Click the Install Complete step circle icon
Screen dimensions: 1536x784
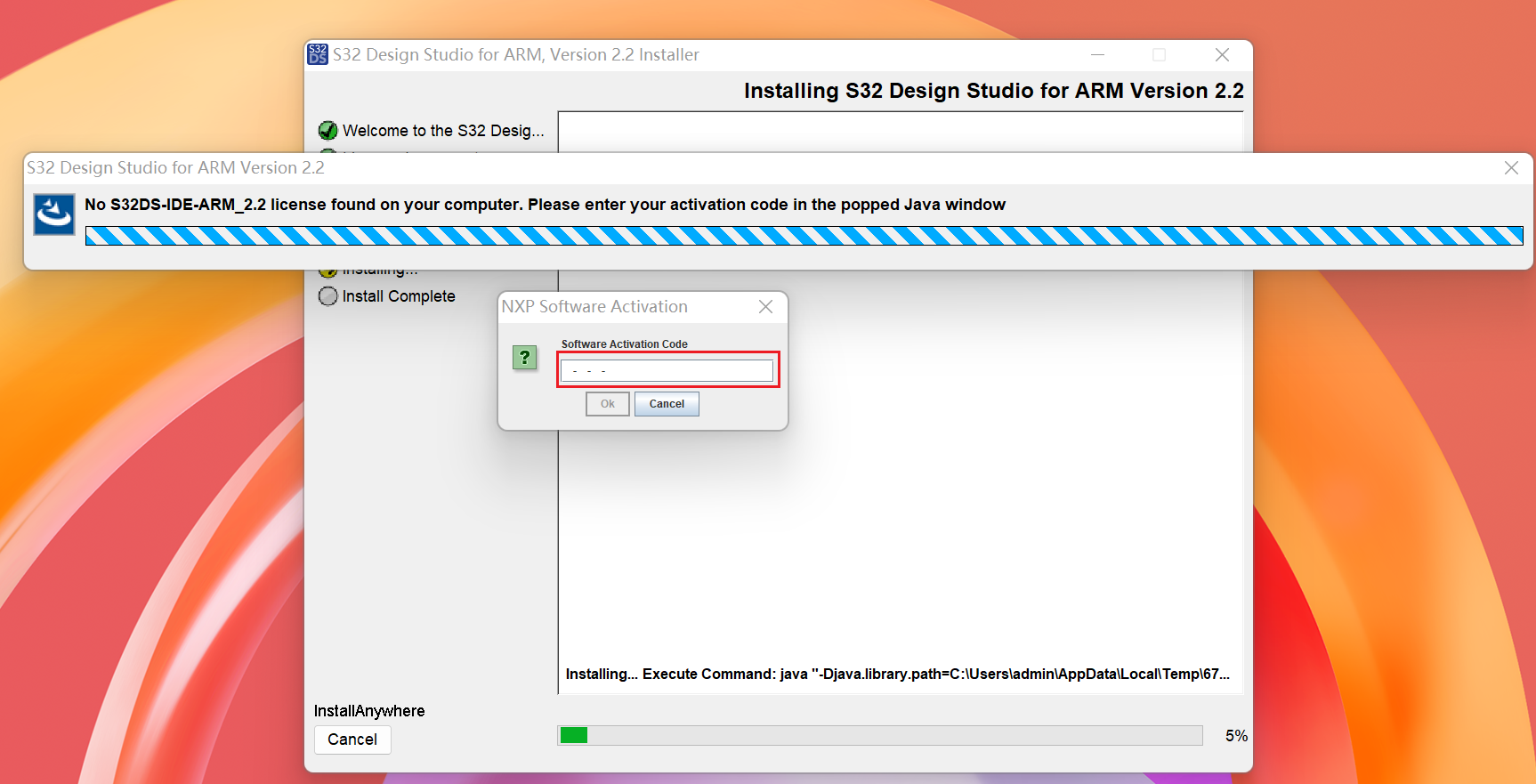coord(327,296)
